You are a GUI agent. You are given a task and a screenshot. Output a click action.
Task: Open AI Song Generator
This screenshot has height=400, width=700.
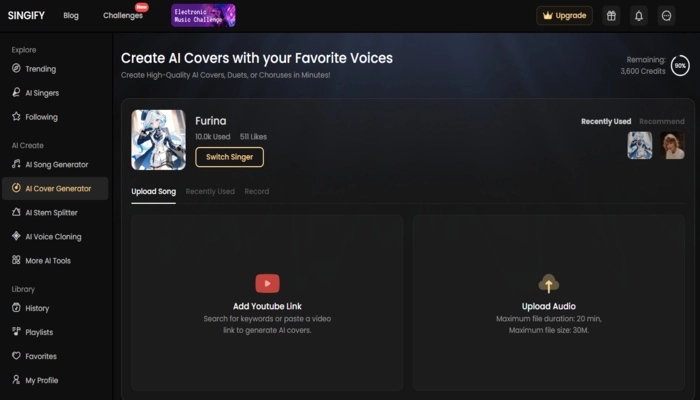click(x=55, y=164)
